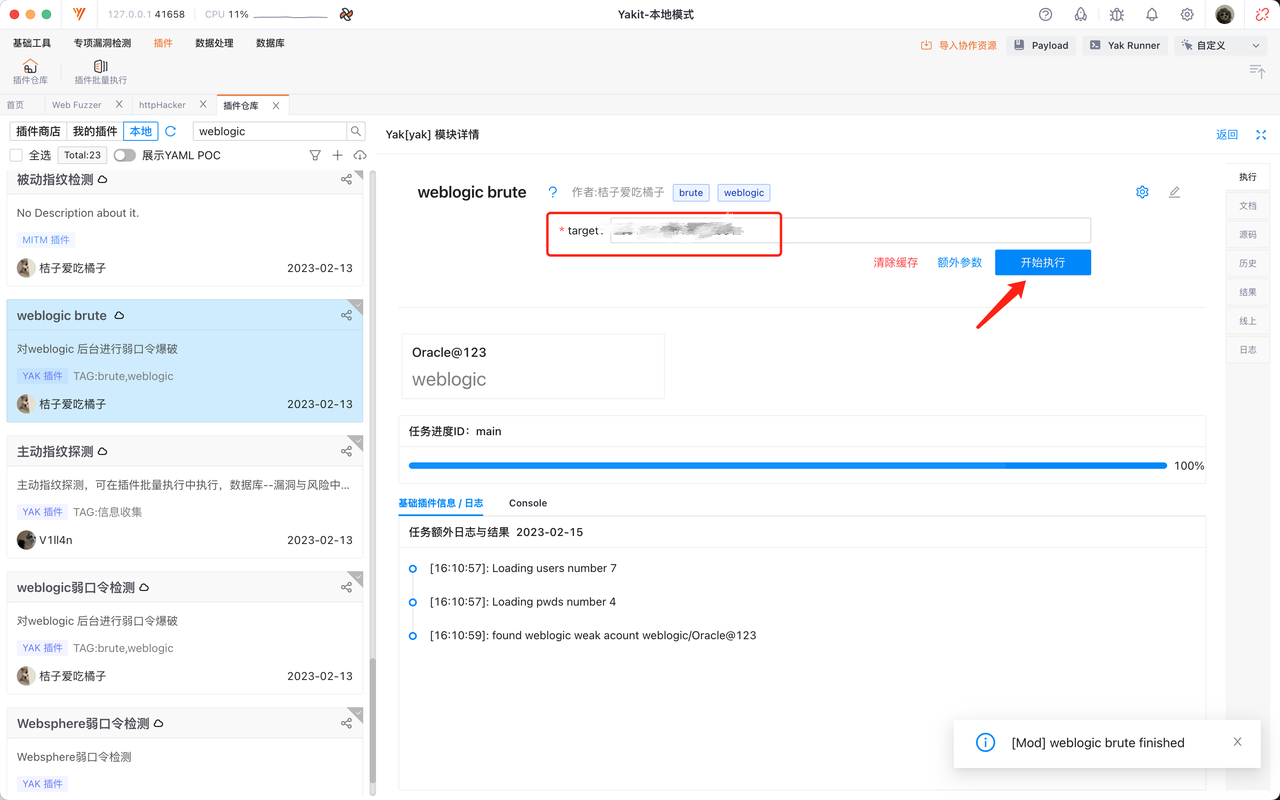Select the 我的插件 option
1280x800 pixels.
pos(95,131)
